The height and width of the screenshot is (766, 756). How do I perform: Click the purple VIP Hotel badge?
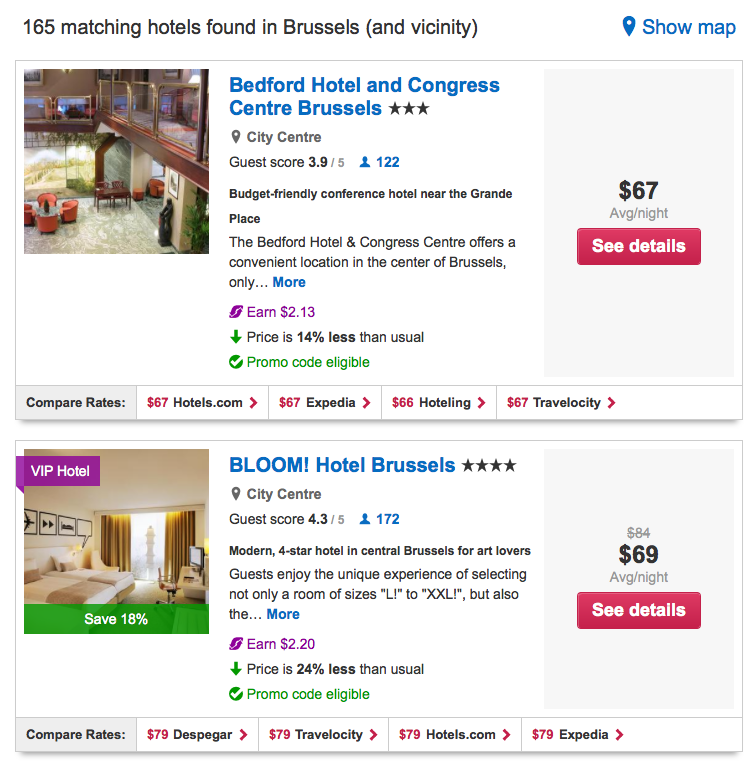click(x=60, y=471)
